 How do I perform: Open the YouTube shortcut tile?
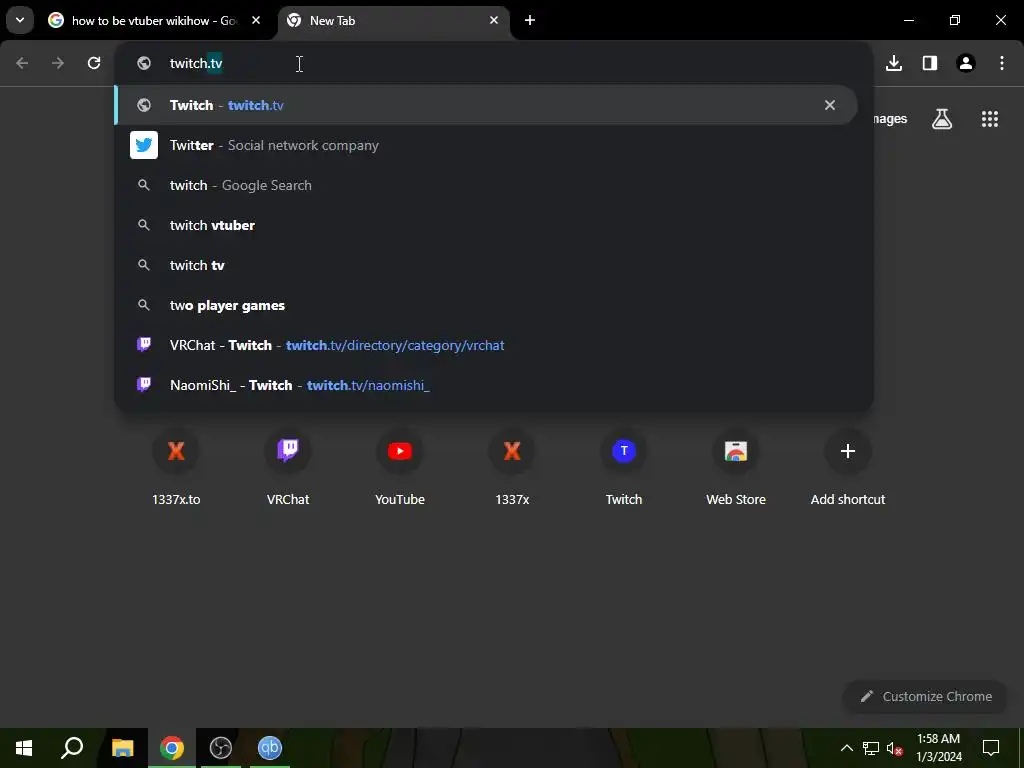(400, 470)
